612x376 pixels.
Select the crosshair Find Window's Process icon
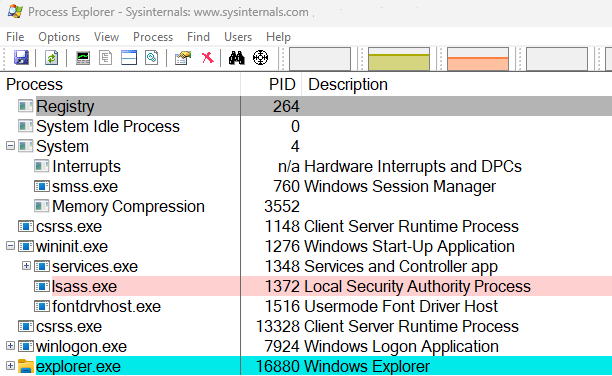[260, 58]
